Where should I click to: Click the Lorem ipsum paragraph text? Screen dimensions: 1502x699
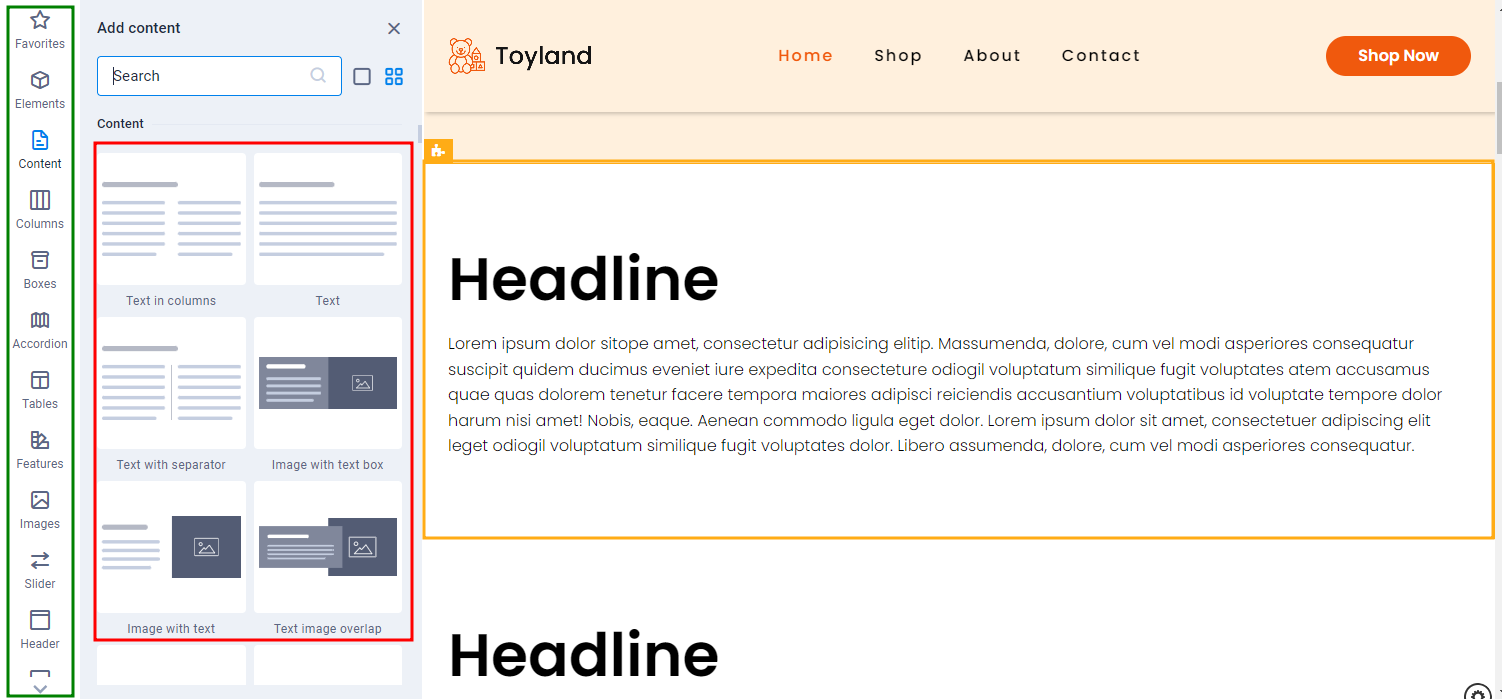click(946, 395)
